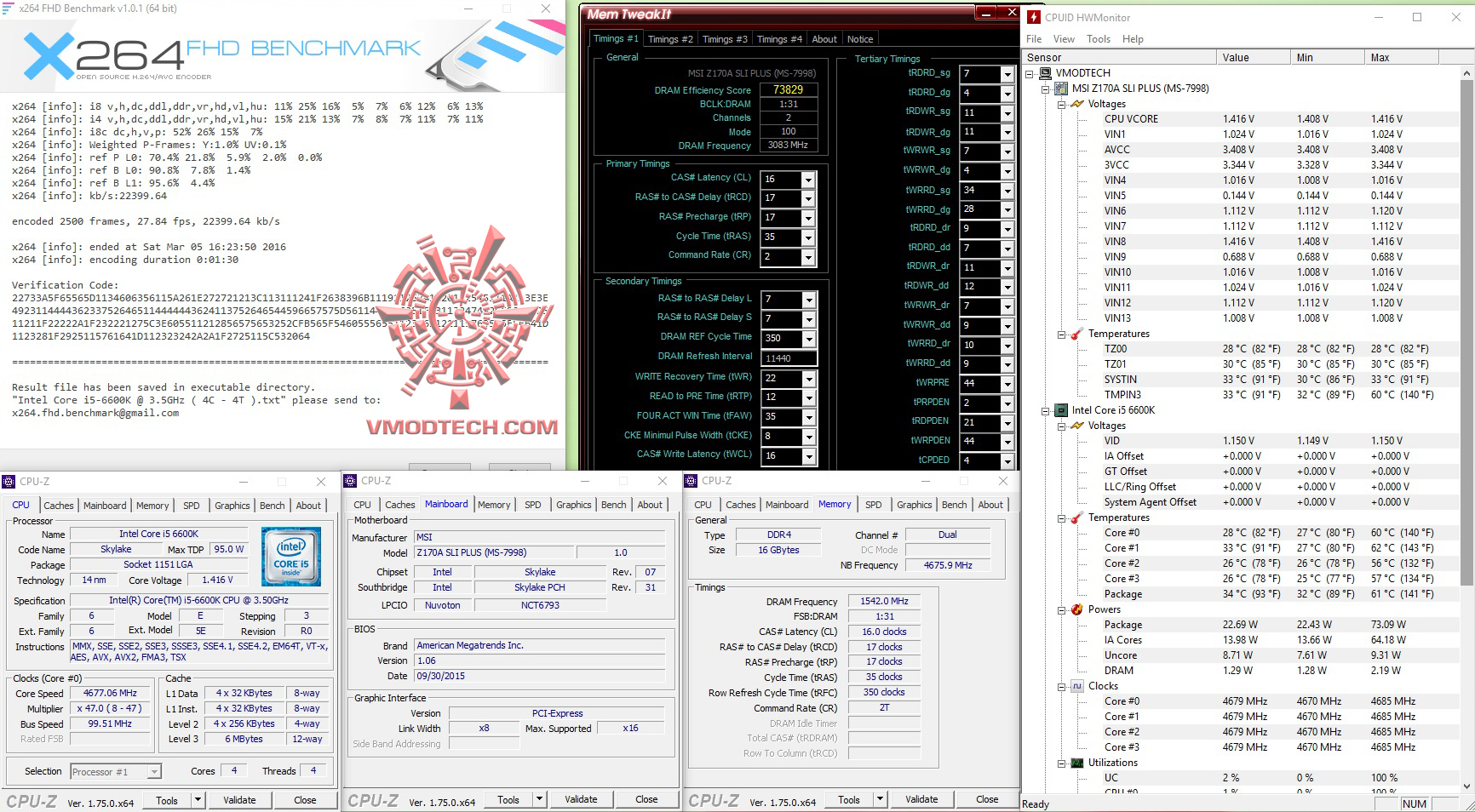Click the Core Speed value 4677.06 MHz
The width and height of the screenshot is (1475, 812).
tap(111, 694)
